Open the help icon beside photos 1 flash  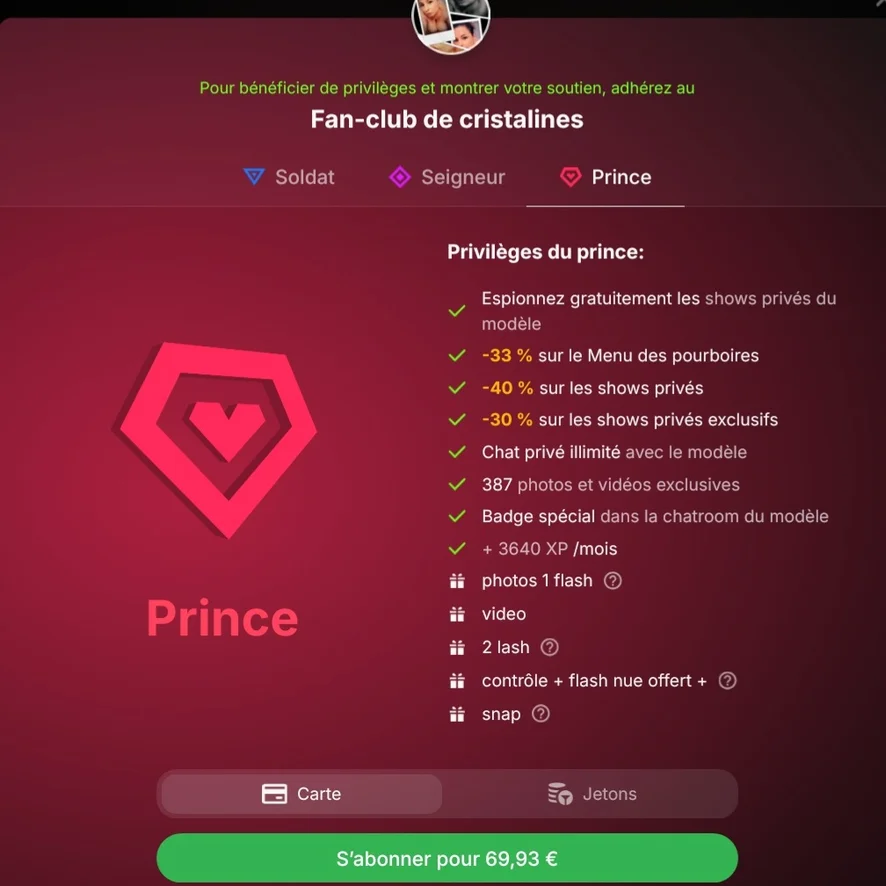click(613, 581)
